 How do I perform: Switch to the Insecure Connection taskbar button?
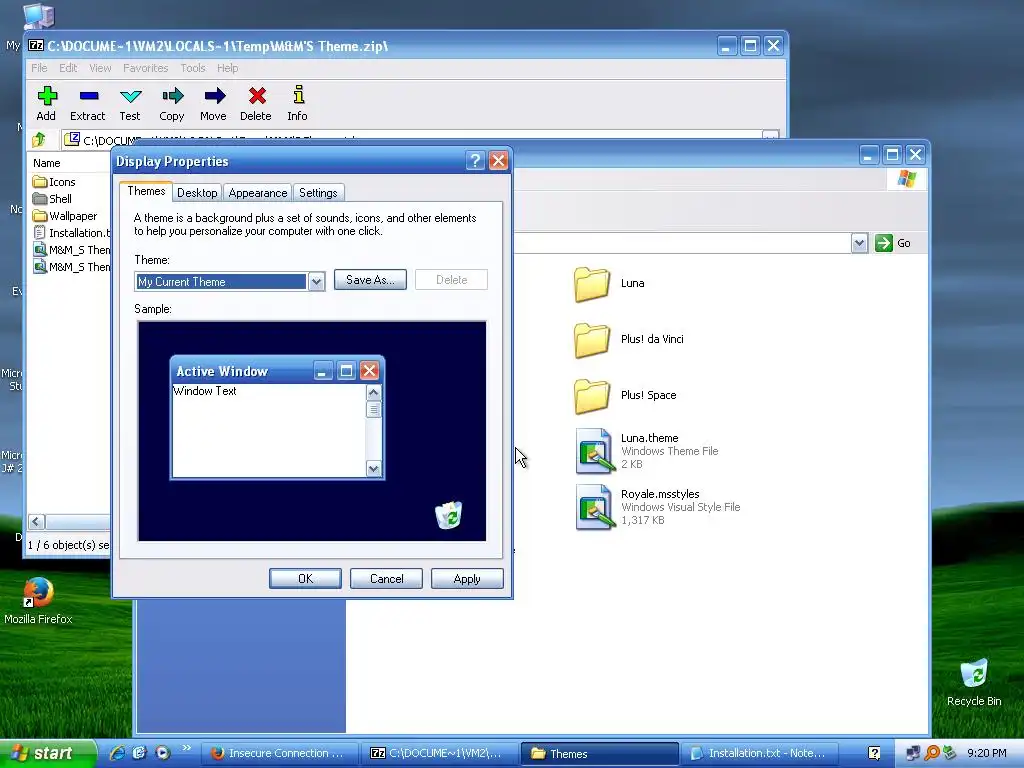tap(279, 753)
